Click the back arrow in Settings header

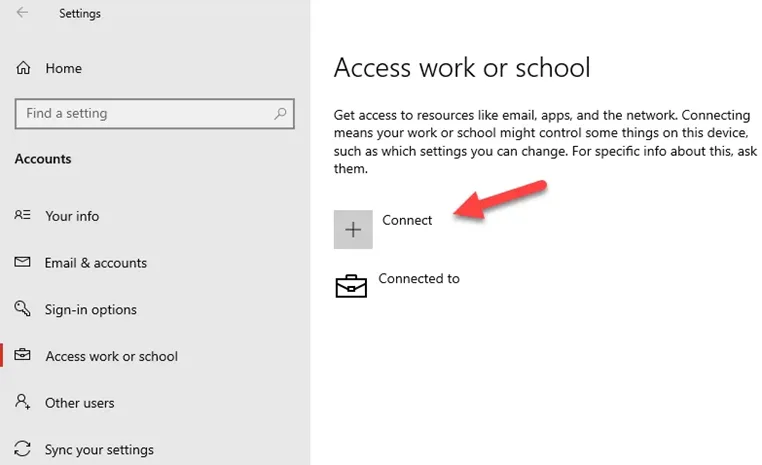point(22,13)
